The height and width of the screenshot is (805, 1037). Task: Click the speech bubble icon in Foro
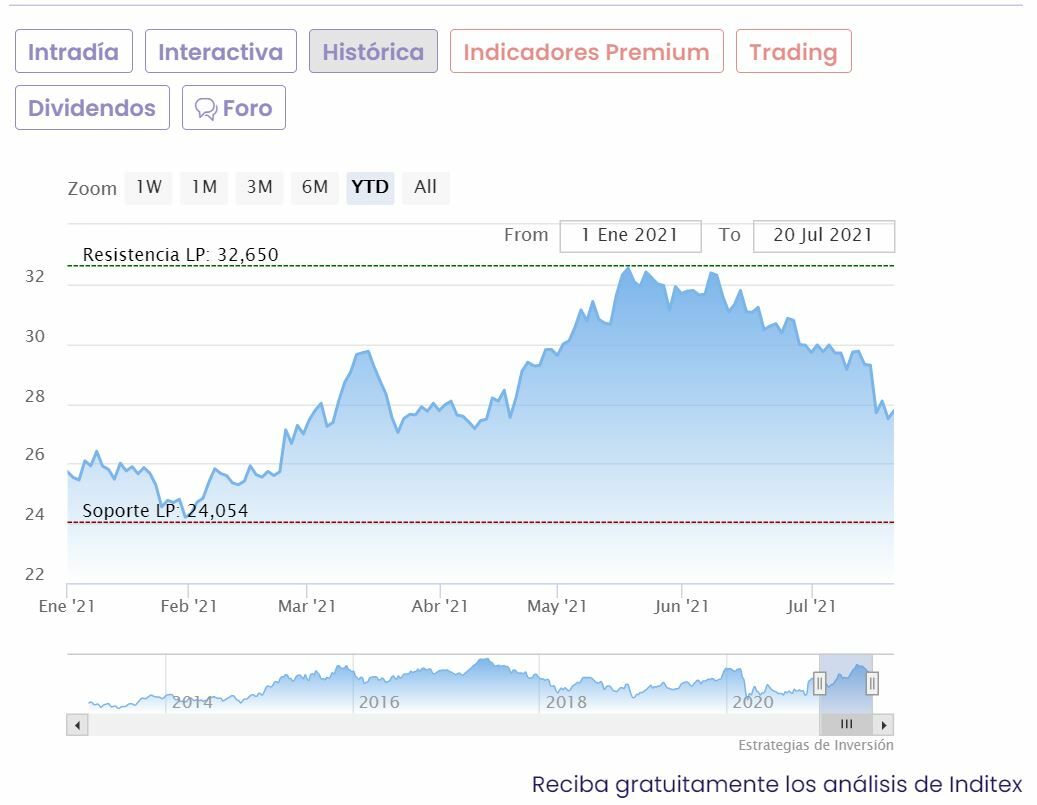(x=206, y=109)
